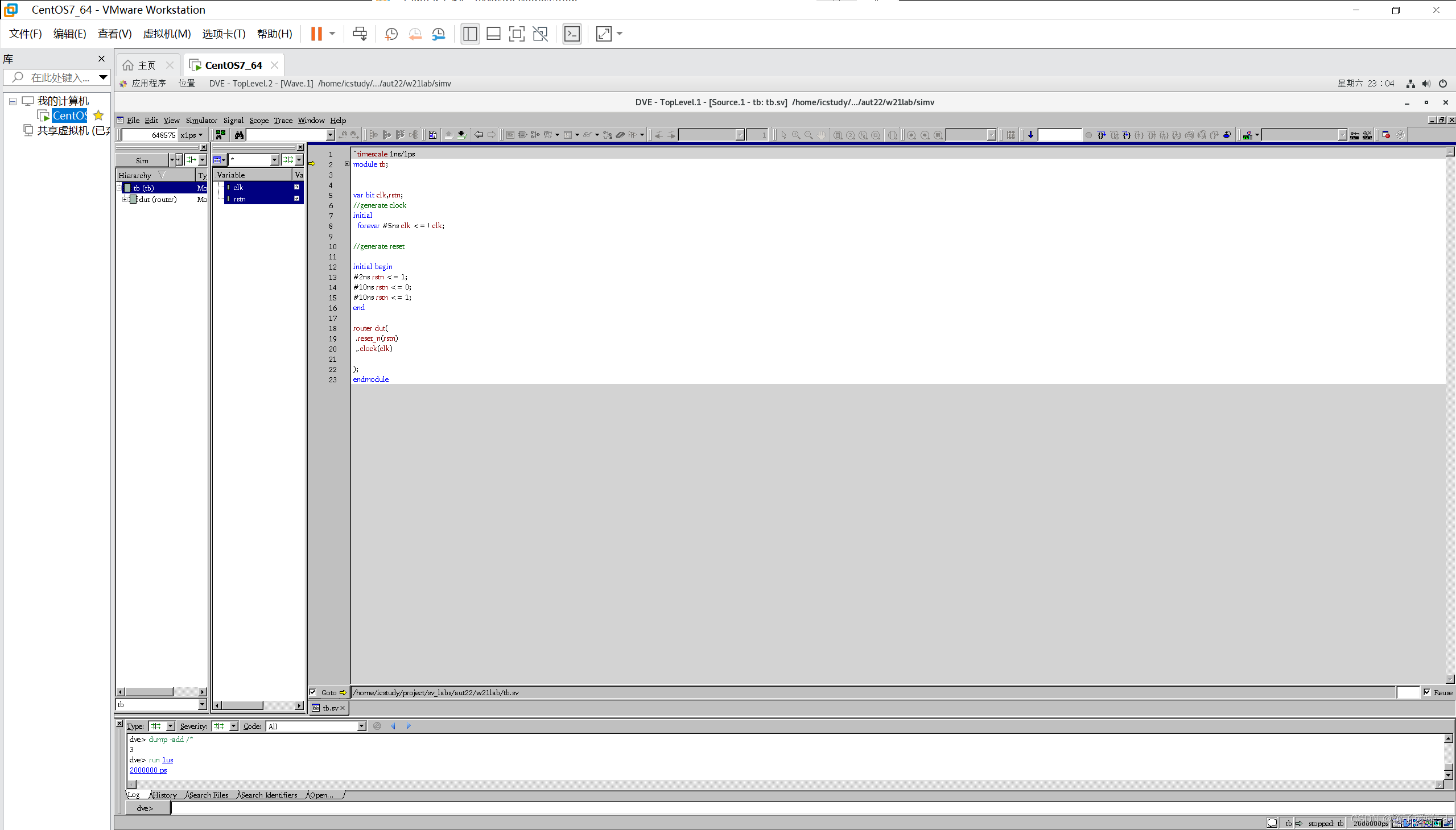This screenshot has width=1456, height=830.
Task: Click the blue Run/Continue simulation arrow
Action: click(x=1030, y=135)
